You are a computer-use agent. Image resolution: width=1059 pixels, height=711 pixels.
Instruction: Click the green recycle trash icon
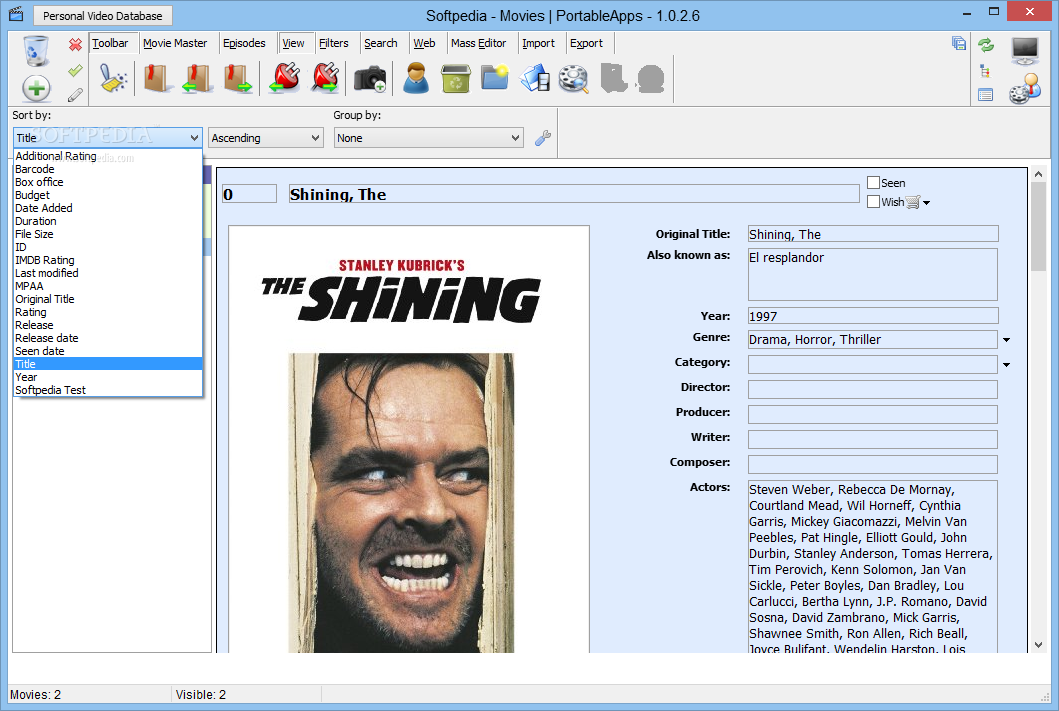[455, 78]
